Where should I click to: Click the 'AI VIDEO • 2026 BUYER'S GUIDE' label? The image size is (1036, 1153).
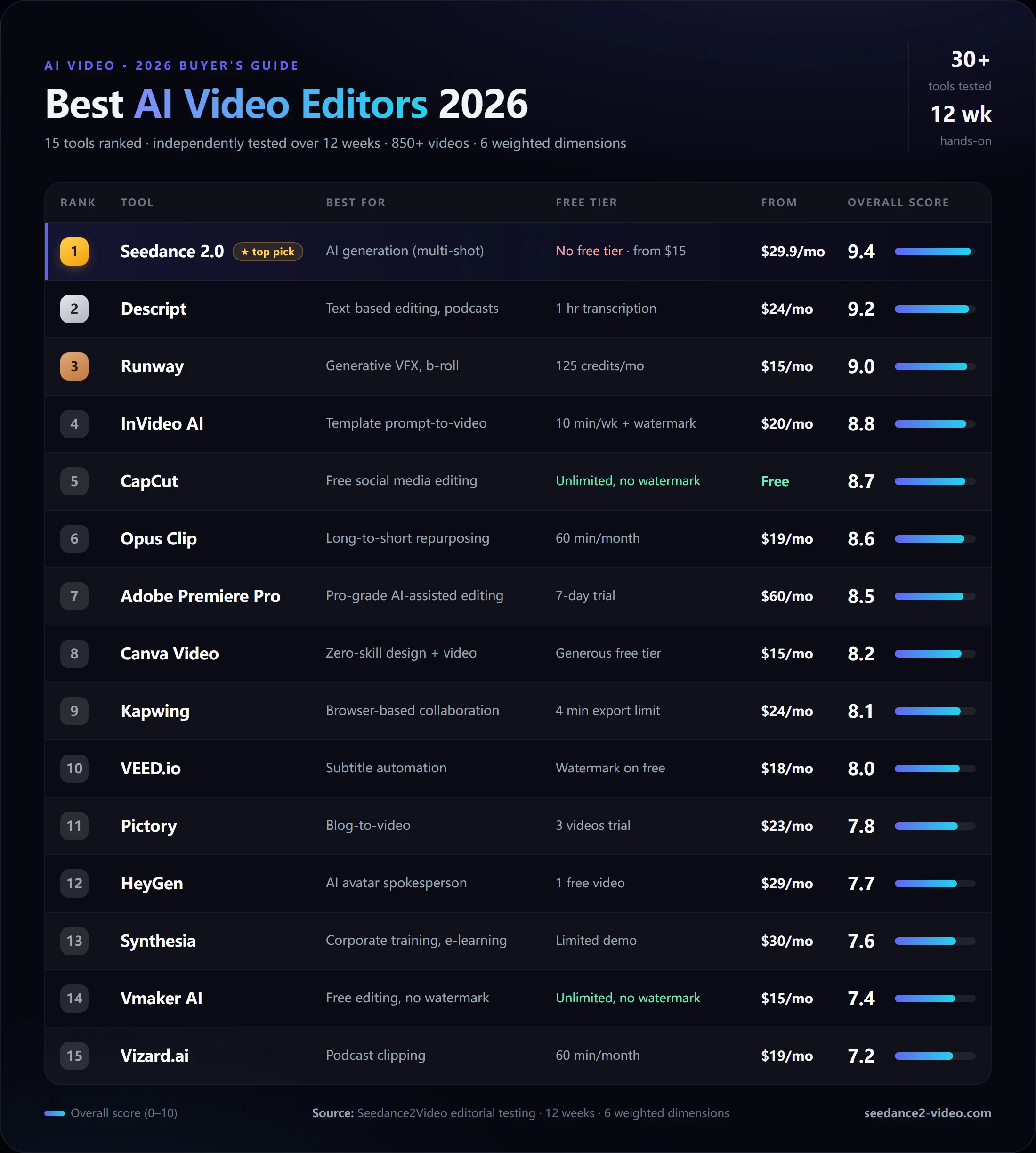point(172,66)
